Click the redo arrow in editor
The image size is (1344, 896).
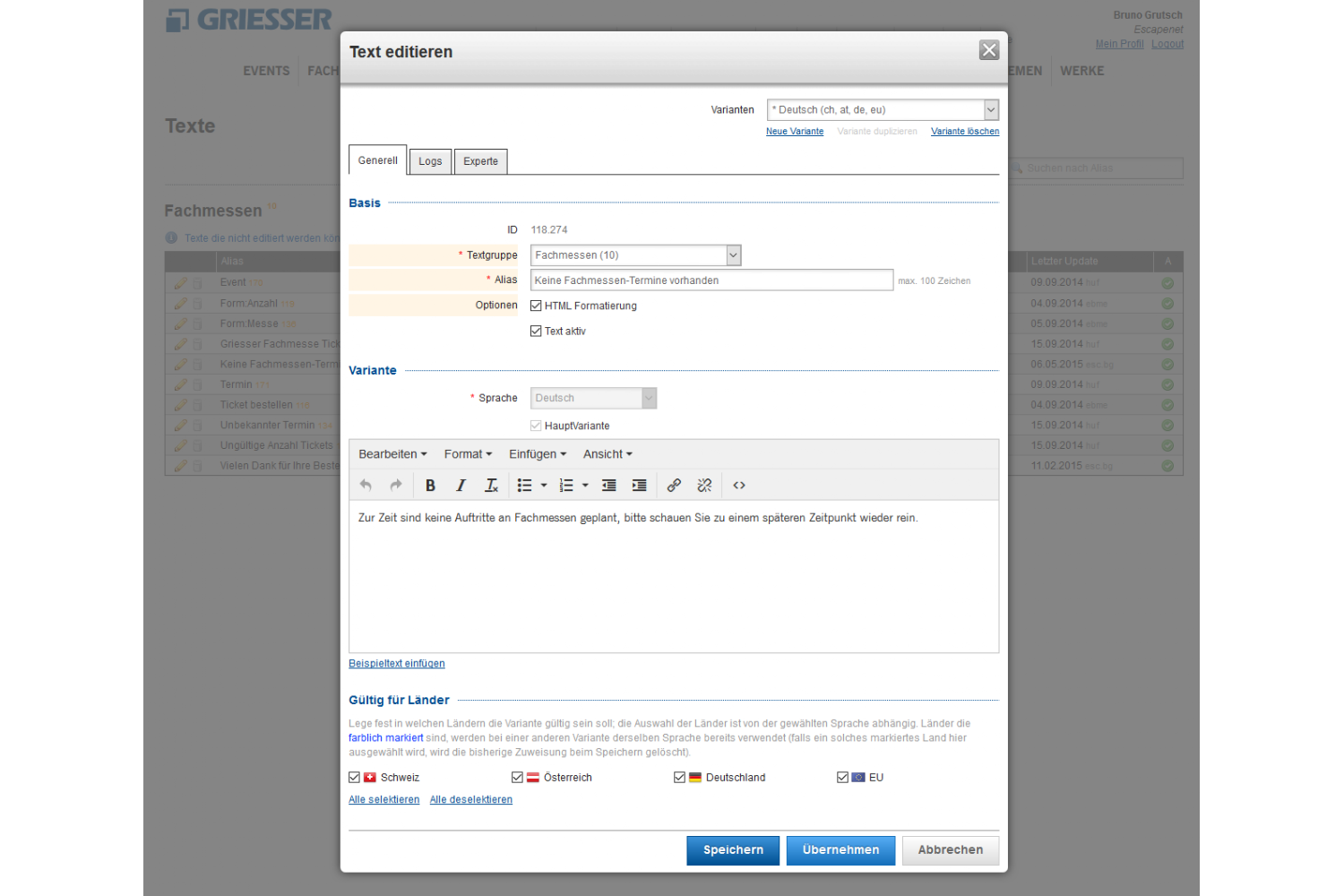tap(396, 486)
